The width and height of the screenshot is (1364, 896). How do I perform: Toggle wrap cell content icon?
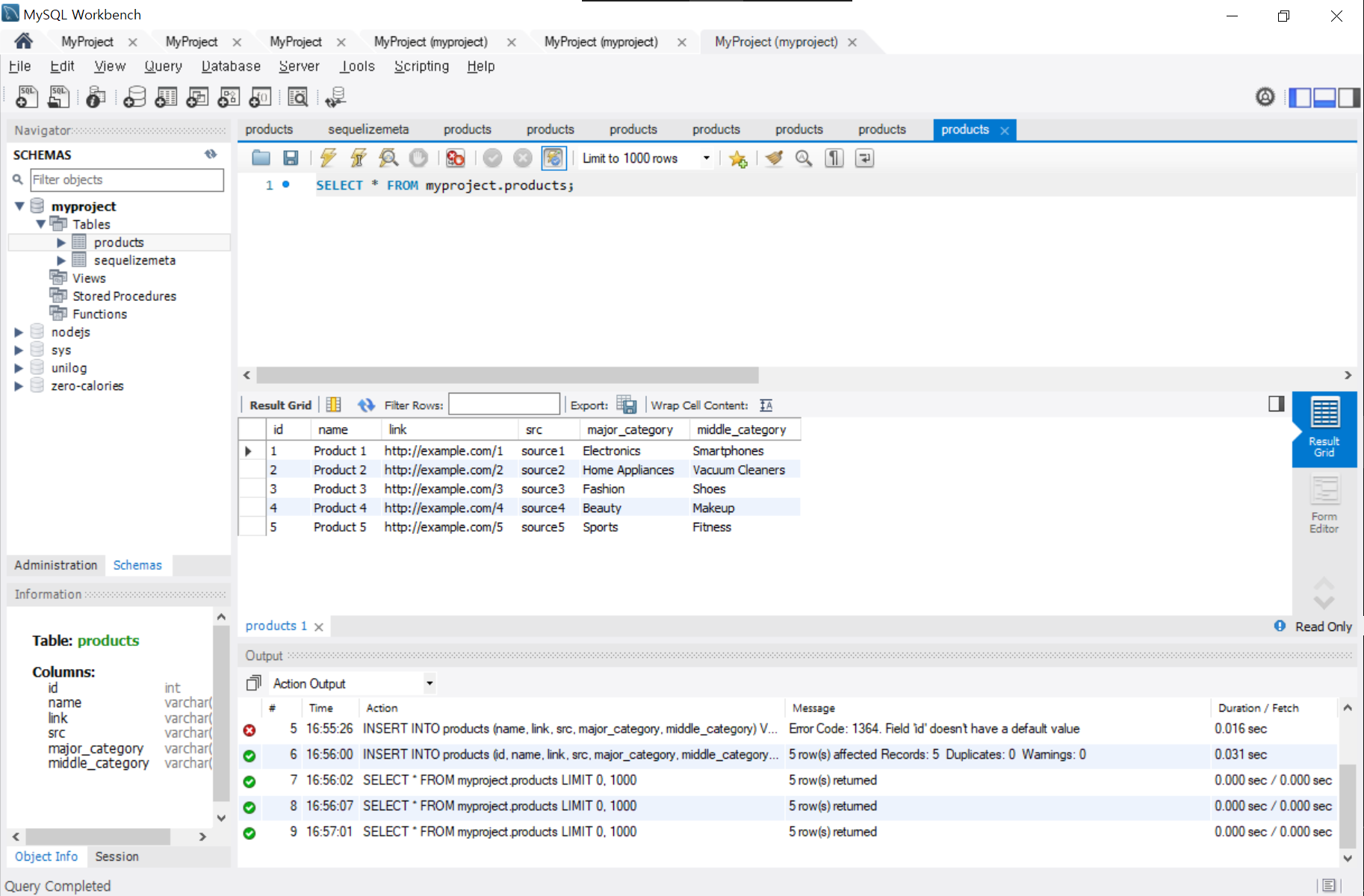[x=766, y=405]
